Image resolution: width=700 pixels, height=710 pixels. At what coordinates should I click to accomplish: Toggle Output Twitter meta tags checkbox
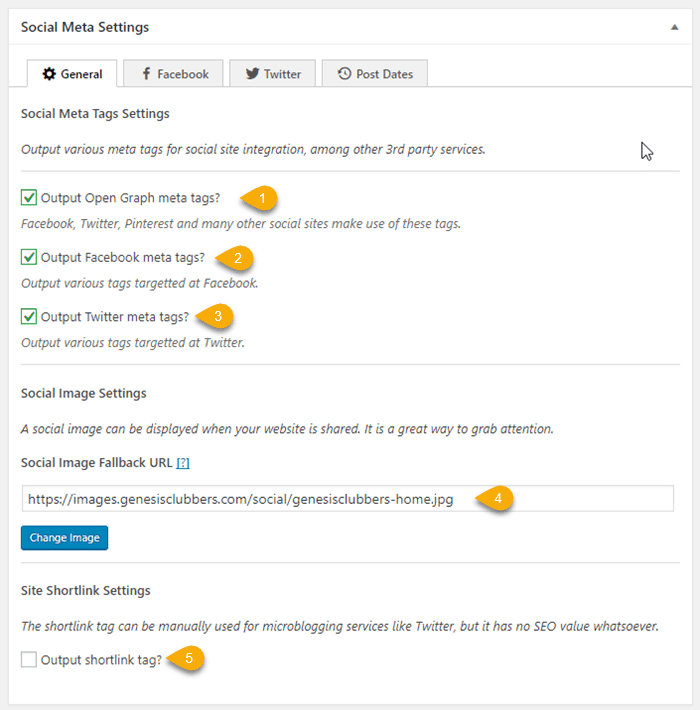point(29,317)
